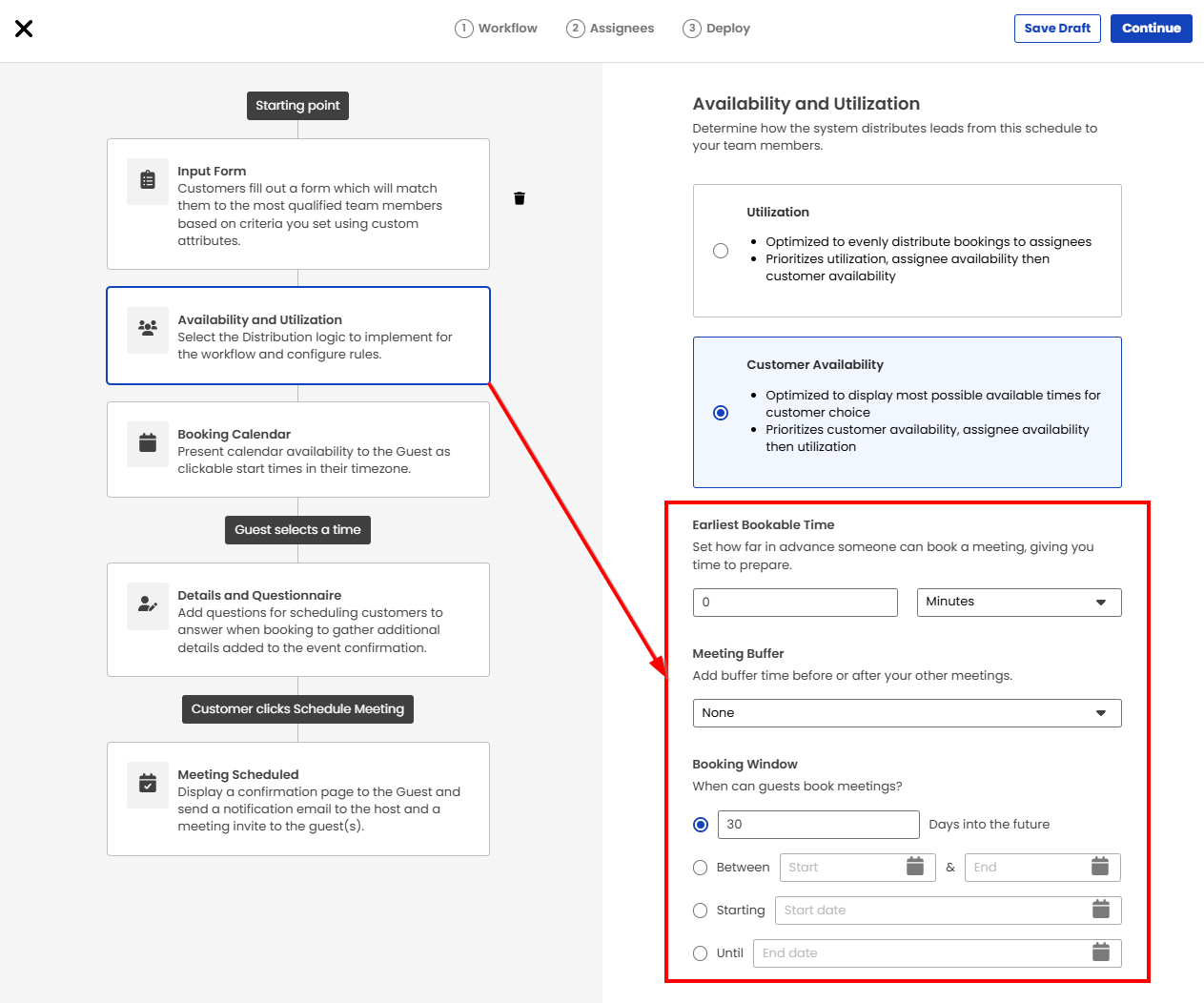Close the workflow editor with X

coord(24,29)
